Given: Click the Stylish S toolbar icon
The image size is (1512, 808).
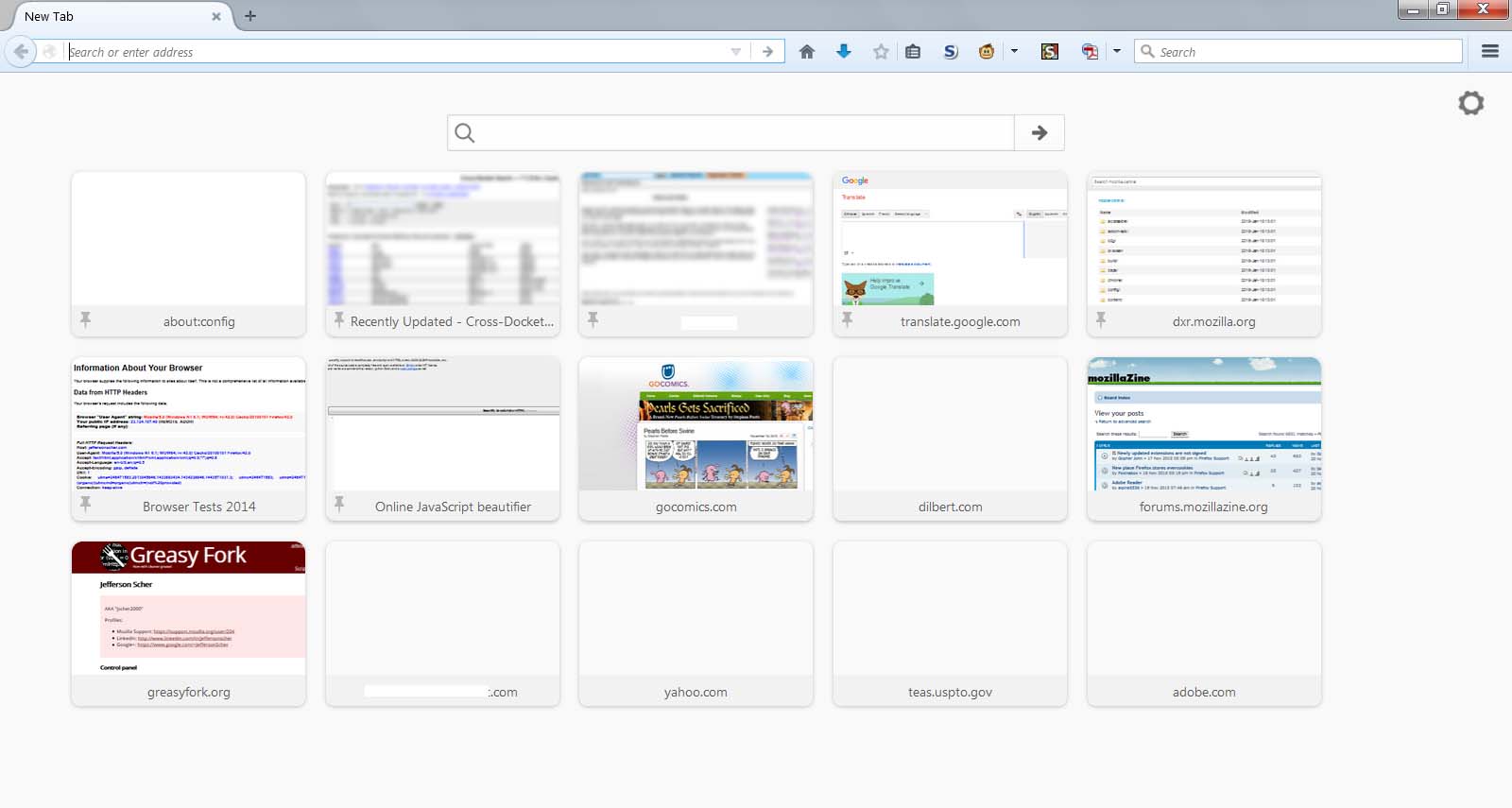Looking at the screenshot, I should pos(951,52).
